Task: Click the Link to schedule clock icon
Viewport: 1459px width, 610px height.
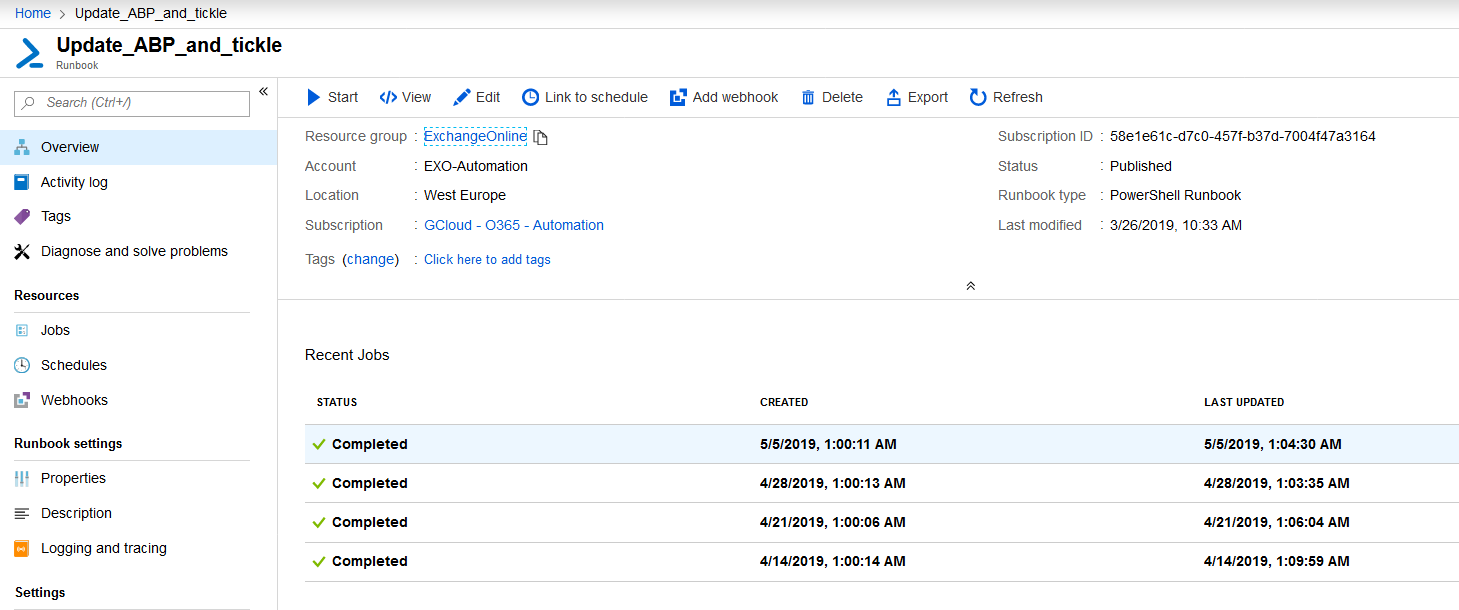Action: 530,97
